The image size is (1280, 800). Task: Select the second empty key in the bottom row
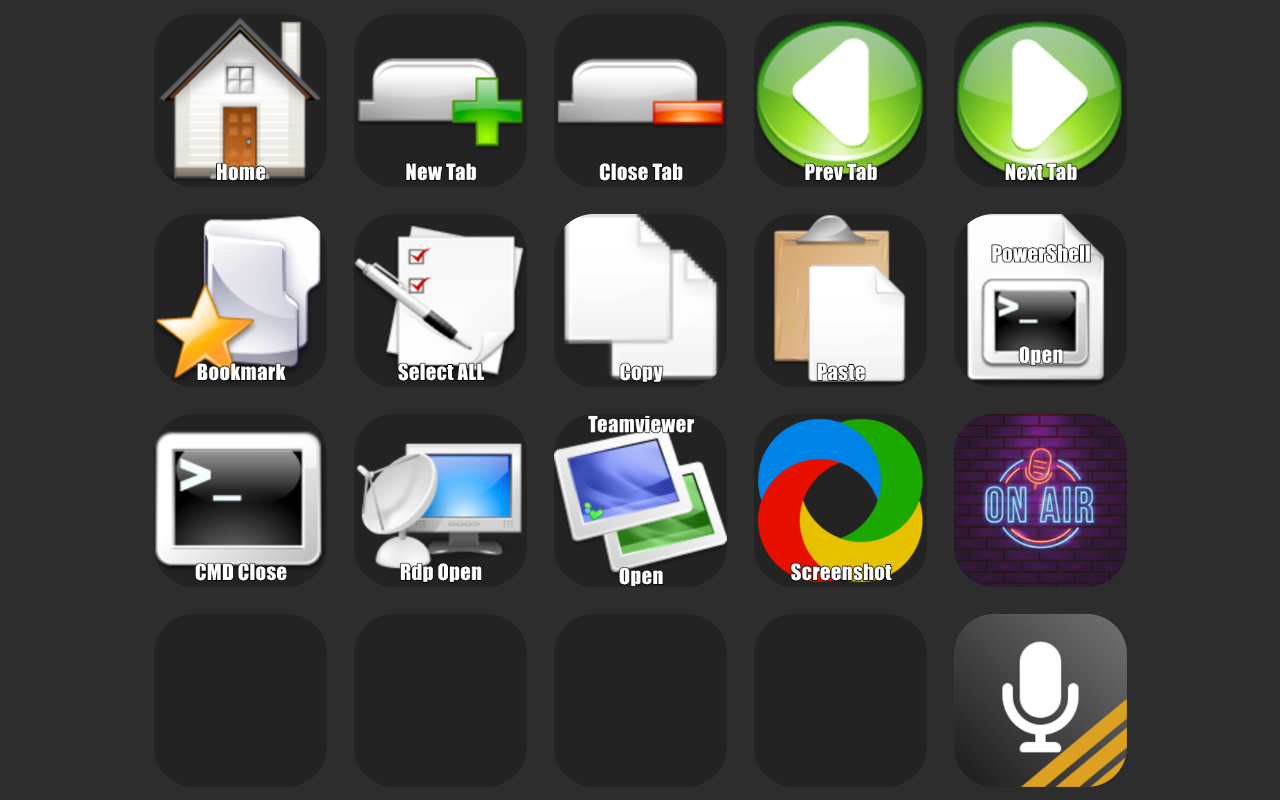coord(440,700)
